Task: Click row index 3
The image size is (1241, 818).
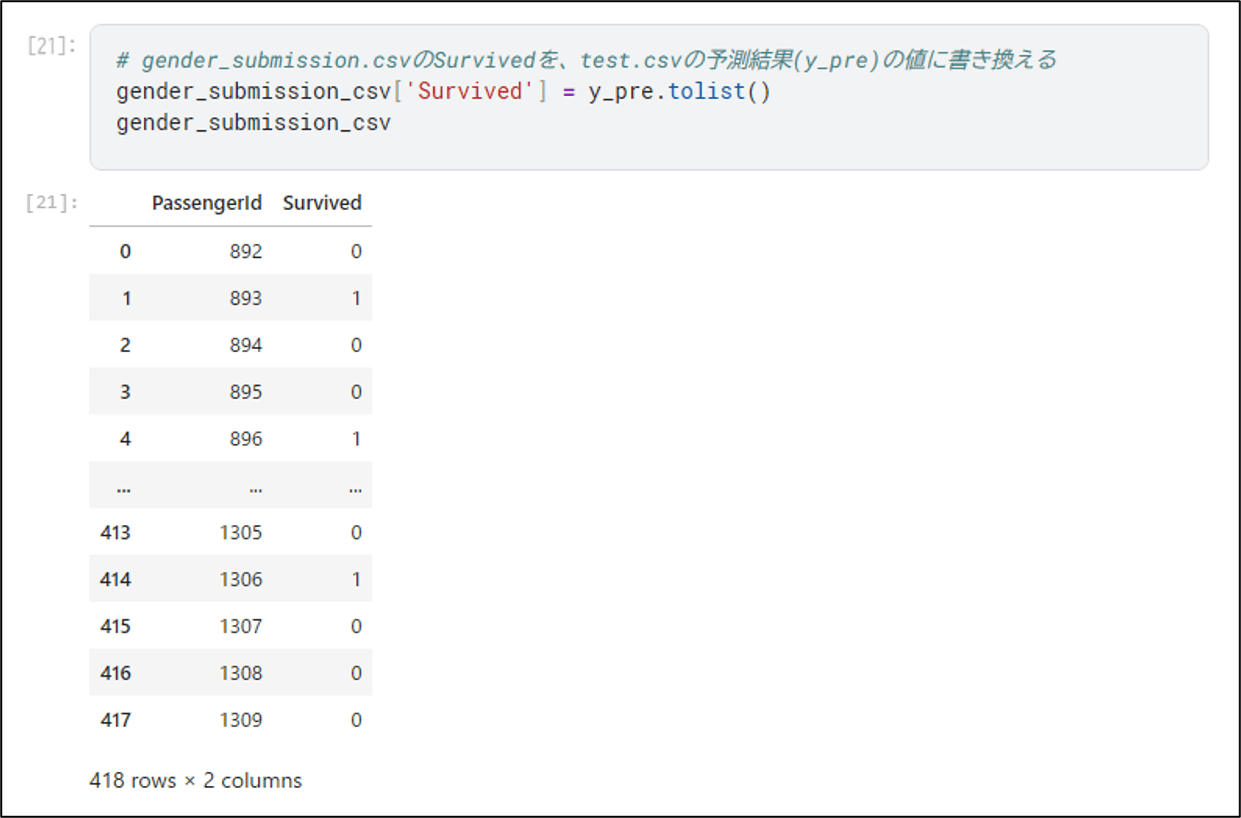Action: pos(125,392)
